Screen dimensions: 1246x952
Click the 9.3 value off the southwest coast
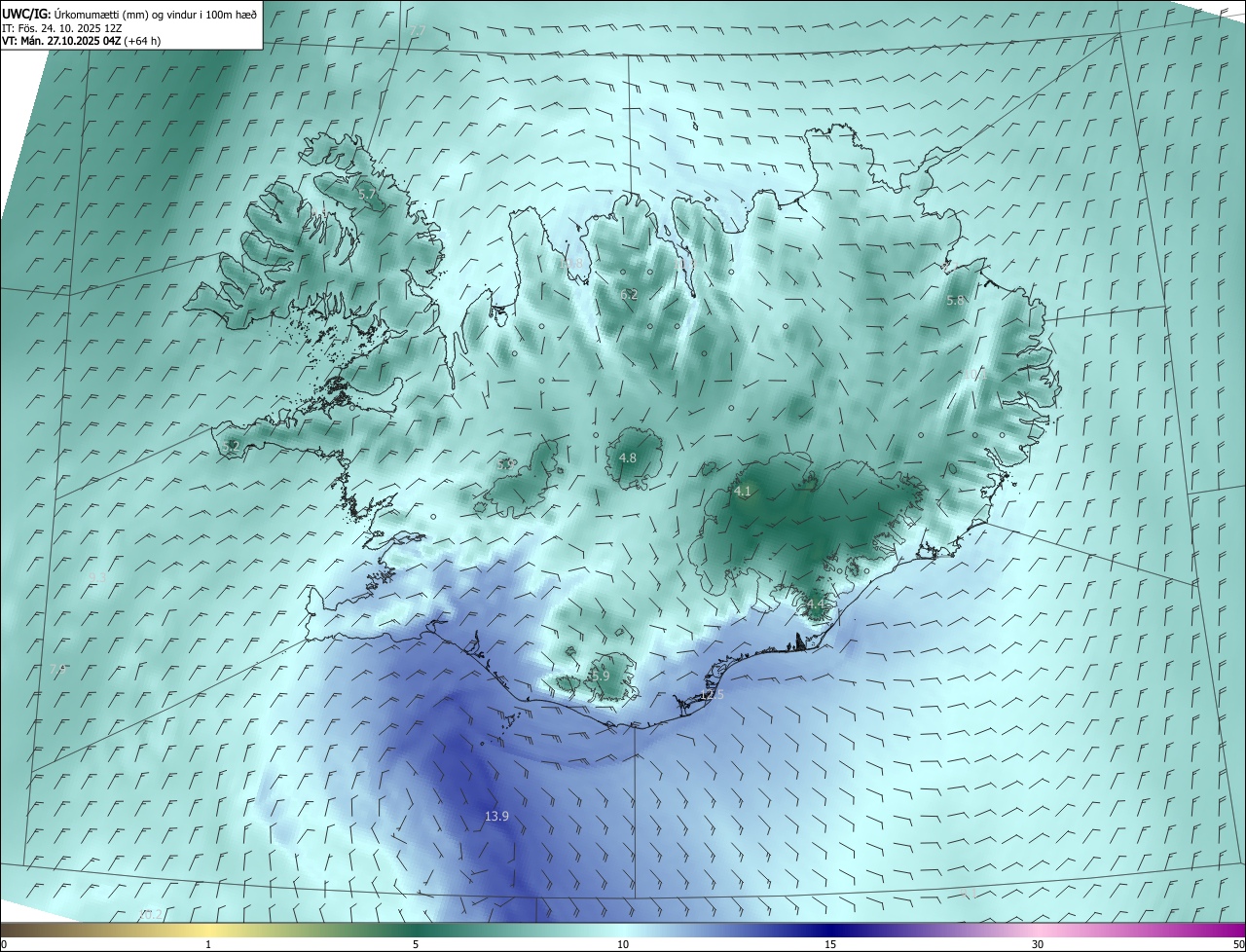96,578
